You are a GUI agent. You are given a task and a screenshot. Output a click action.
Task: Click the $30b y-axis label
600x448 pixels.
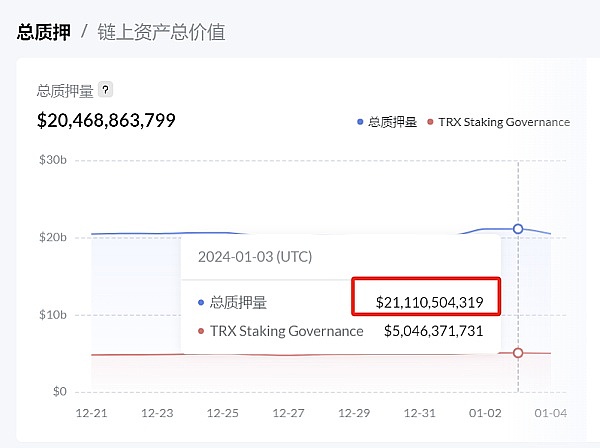52,161
